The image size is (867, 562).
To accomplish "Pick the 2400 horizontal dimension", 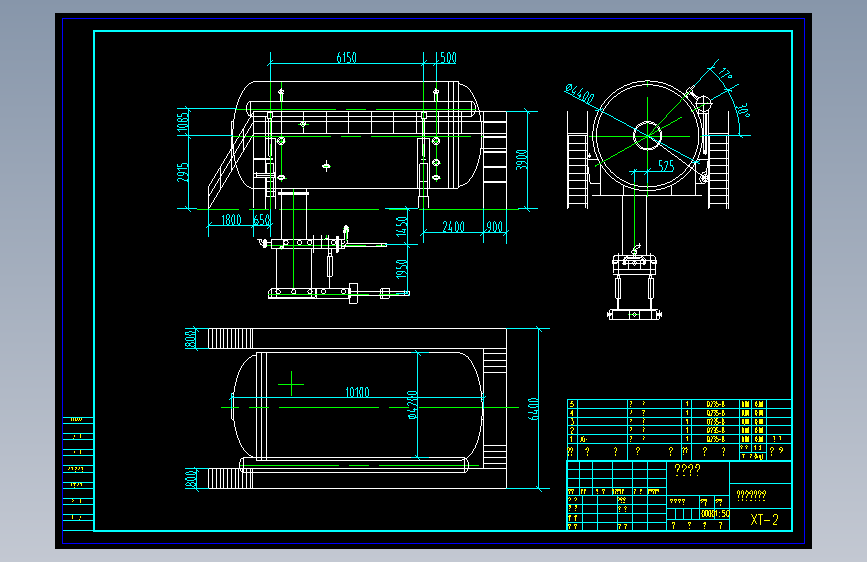I will pos(453,227).
